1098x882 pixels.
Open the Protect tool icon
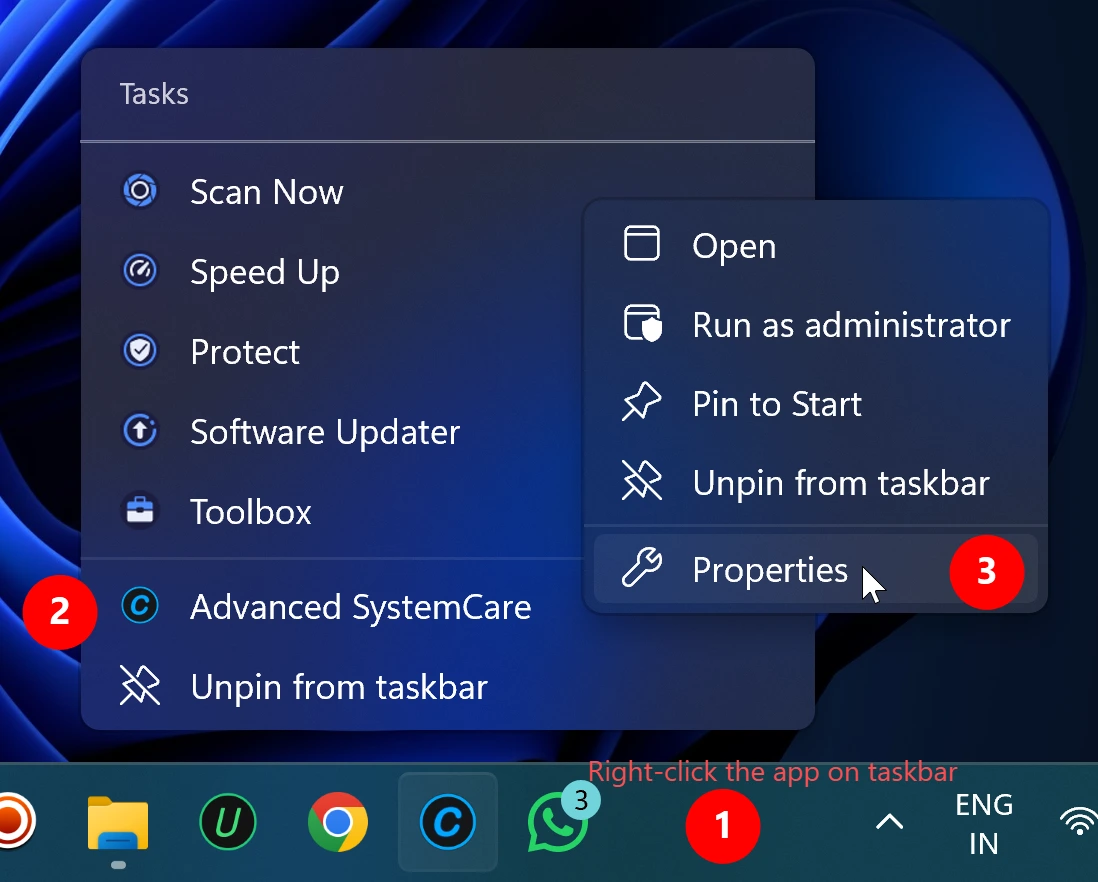[140, 351]
